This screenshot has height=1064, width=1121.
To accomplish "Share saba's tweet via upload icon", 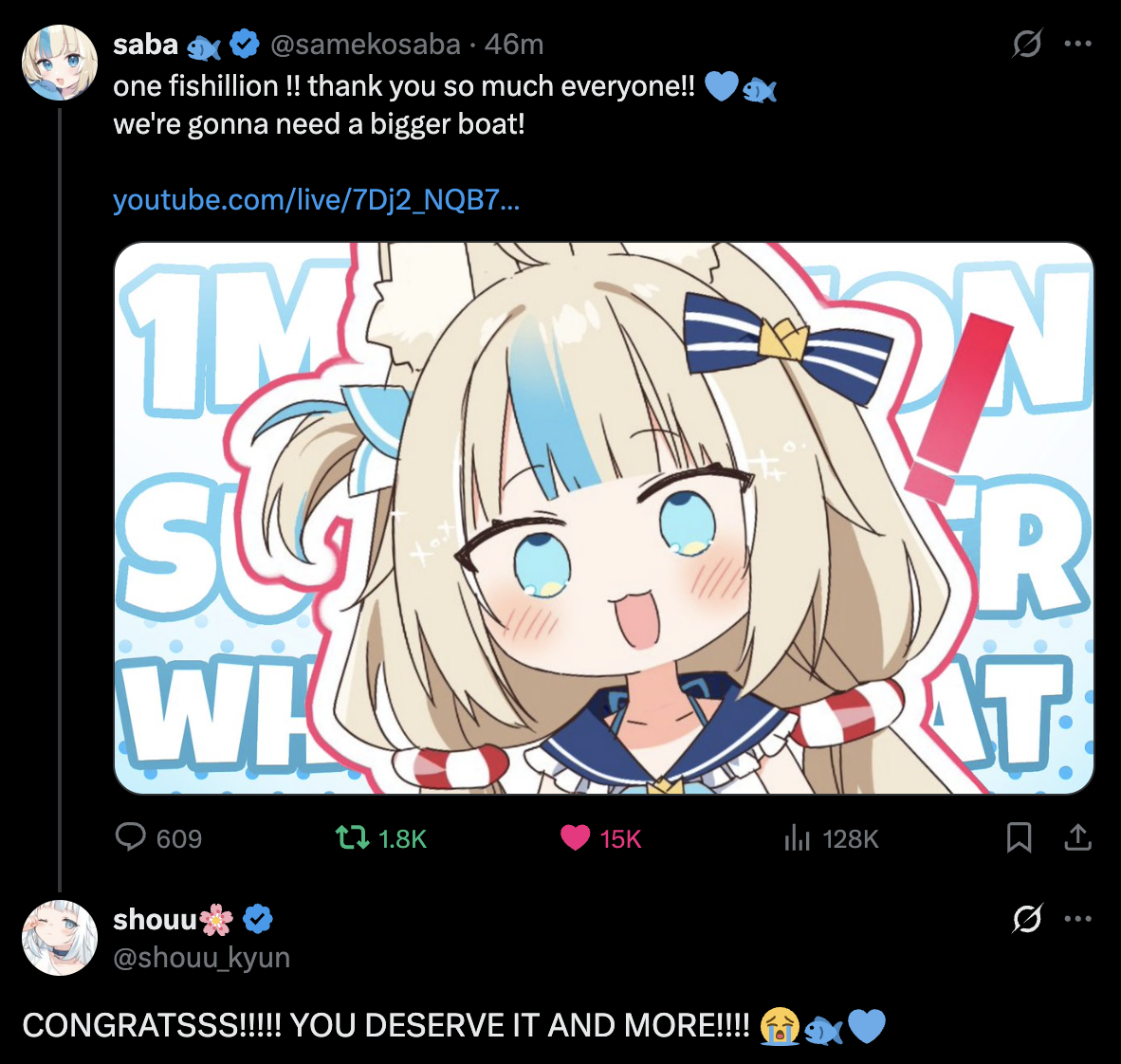I will [x=1077, y=837].
